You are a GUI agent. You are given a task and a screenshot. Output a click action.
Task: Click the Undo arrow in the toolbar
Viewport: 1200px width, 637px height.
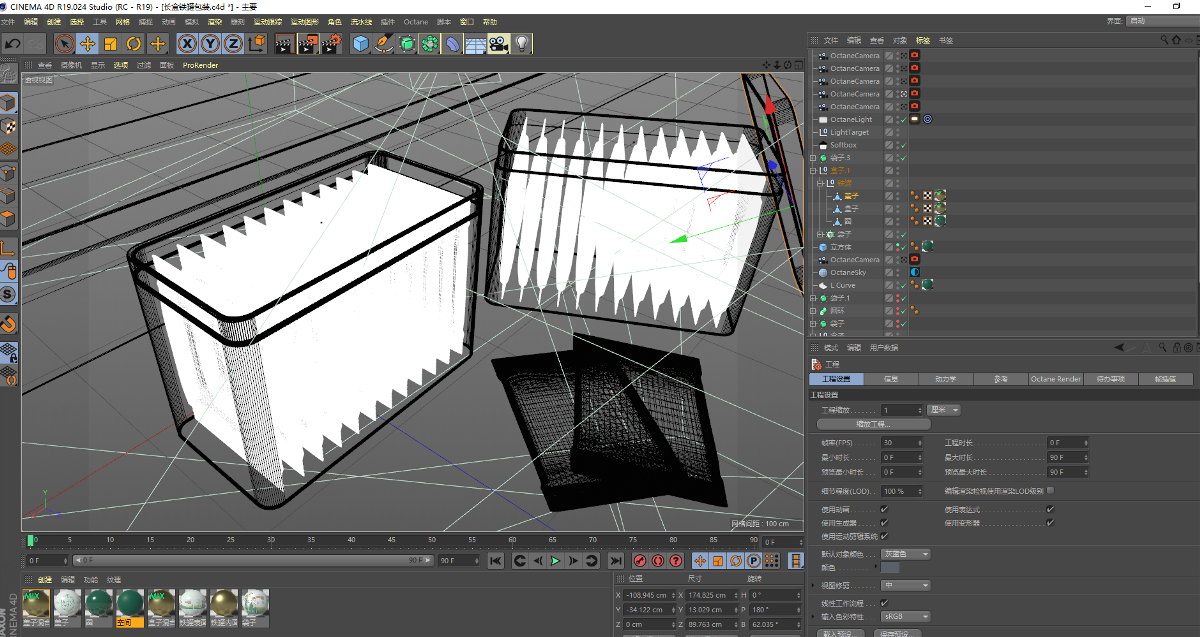[12, 43]
